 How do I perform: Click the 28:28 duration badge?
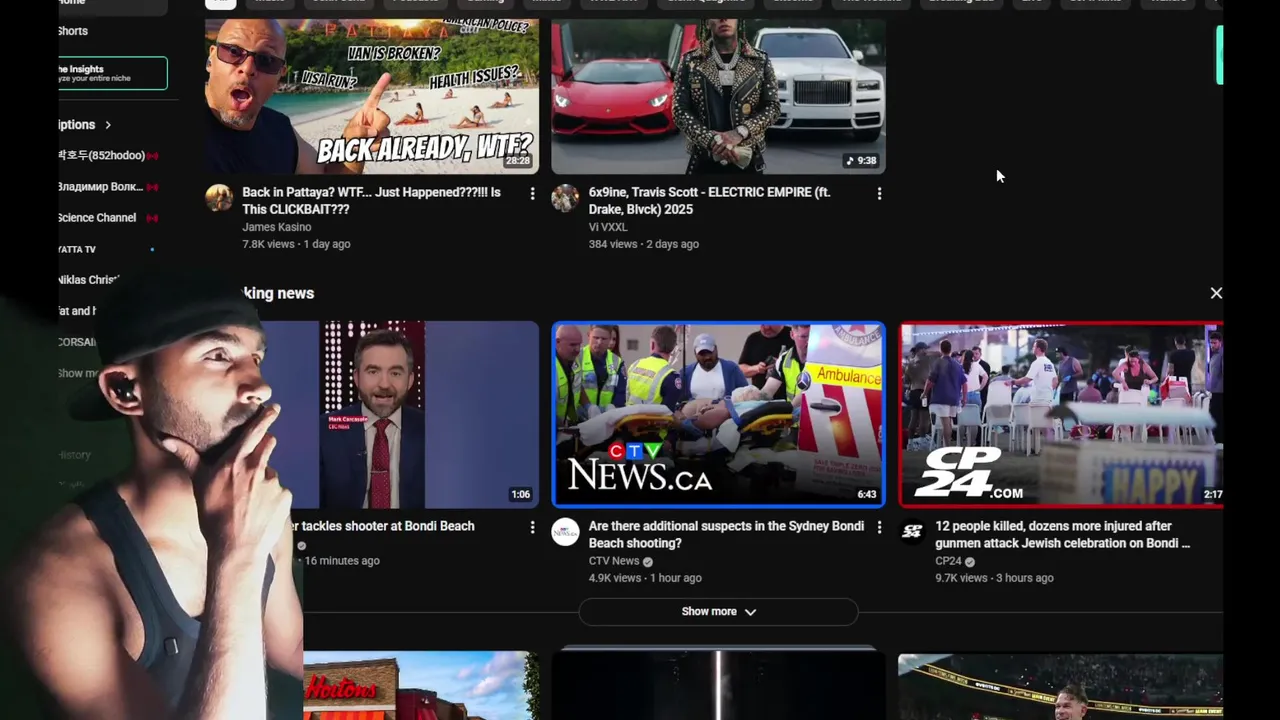tap(517, 160)
